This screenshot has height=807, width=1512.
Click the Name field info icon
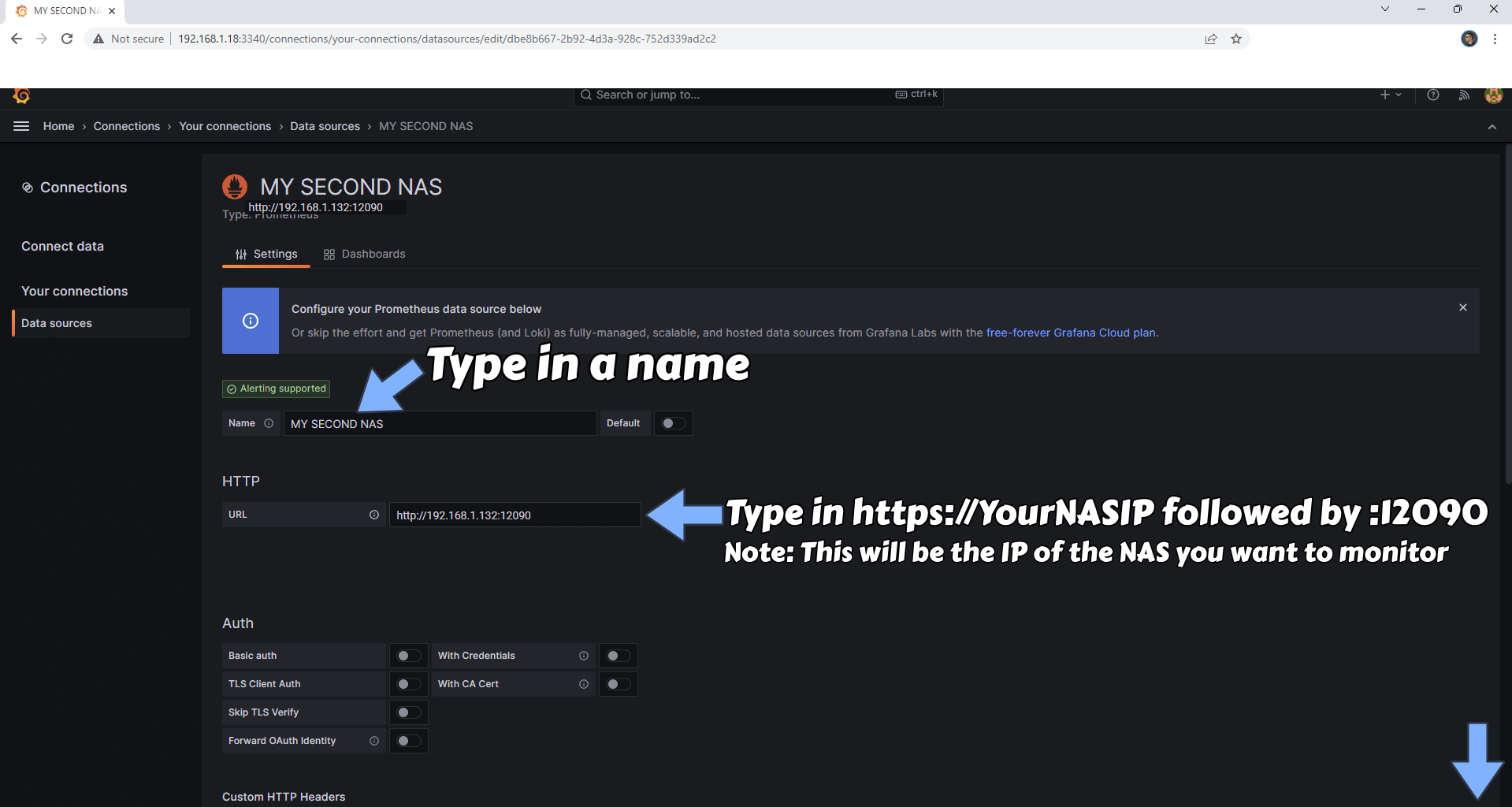(269, 423)
